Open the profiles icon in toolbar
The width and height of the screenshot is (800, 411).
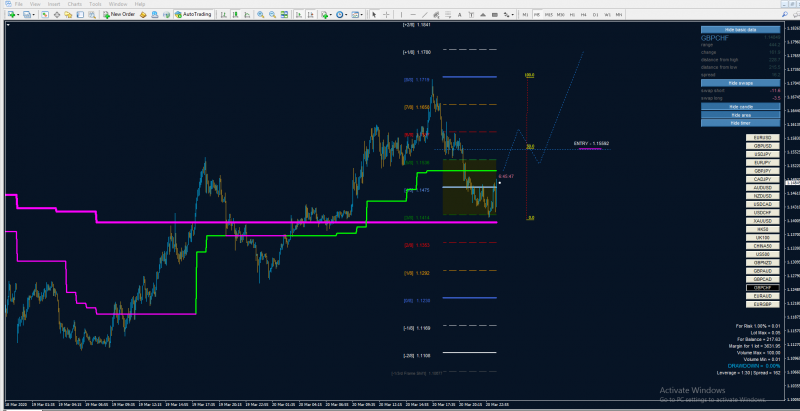point(27,15)
